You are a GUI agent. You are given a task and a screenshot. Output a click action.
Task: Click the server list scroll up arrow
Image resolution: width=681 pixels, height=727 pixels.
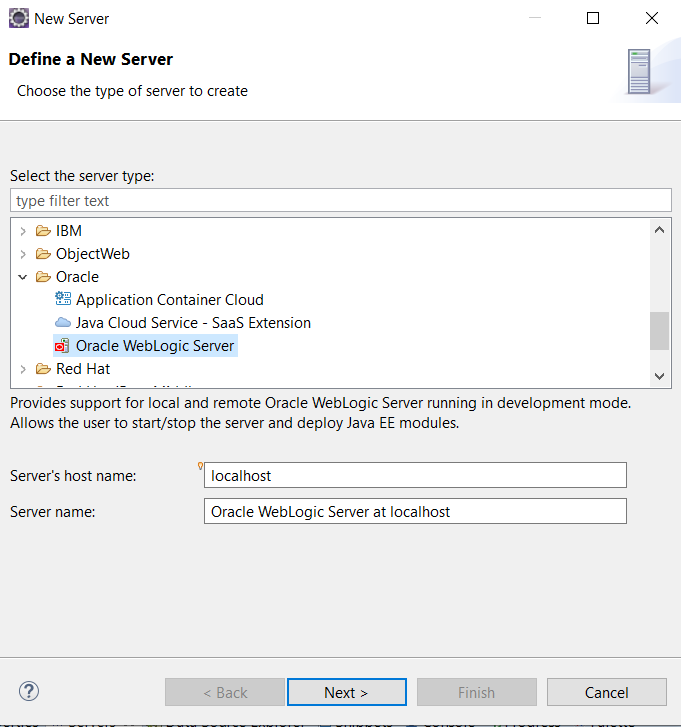click(659, 230)
